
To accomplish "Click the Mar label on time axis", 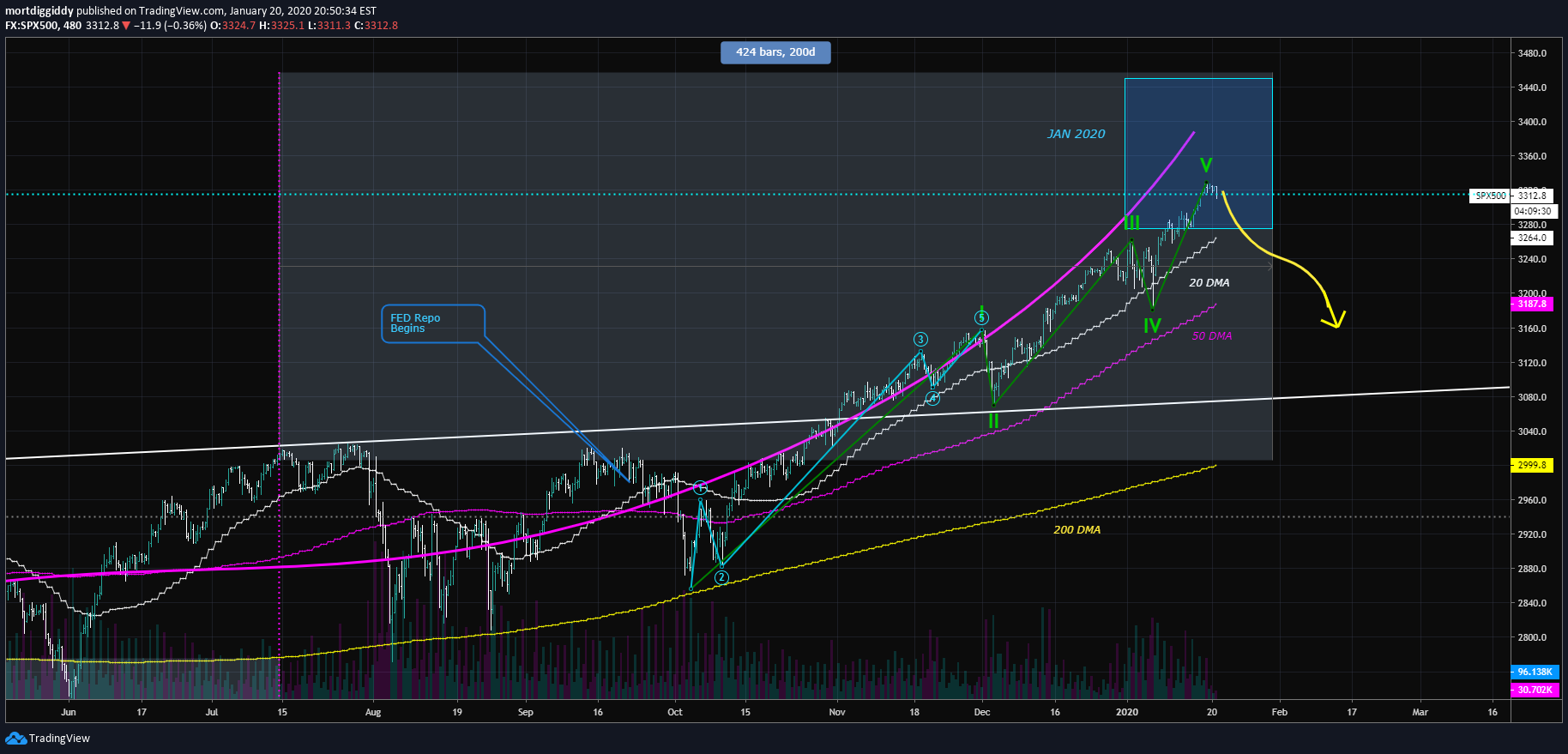I will click(x=1420, y=712).
